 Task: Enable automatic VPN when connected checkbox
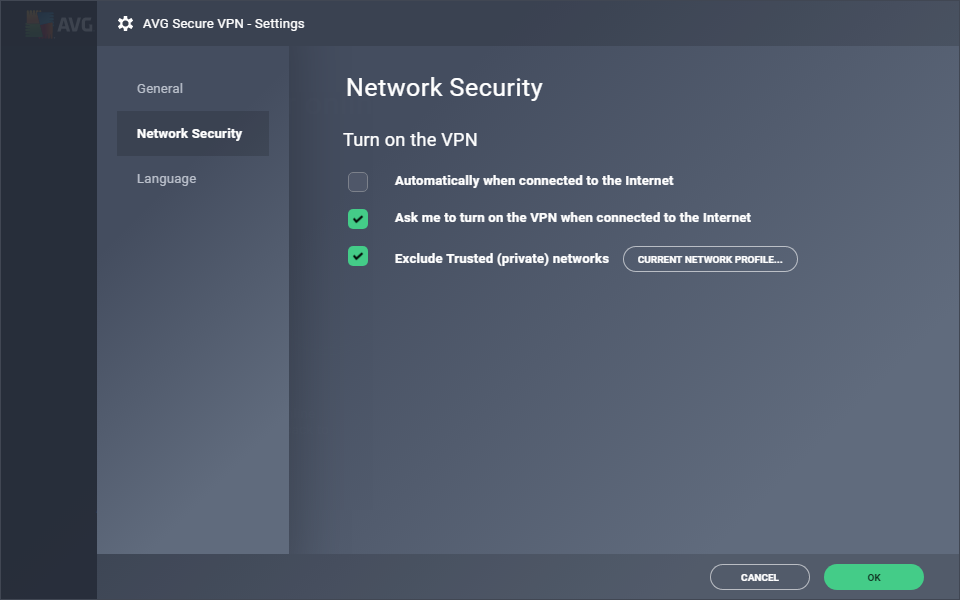[358, 182]
